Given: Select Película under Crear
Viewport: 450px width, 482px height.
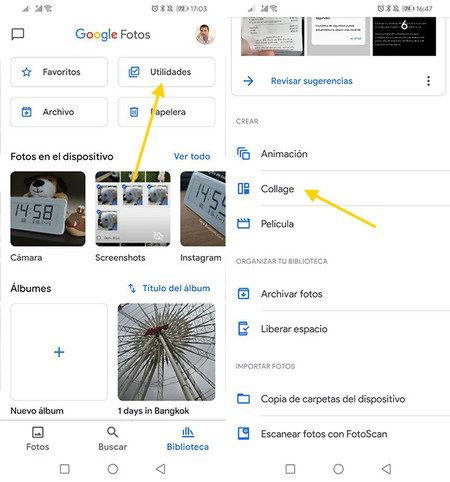Looking at the screenshot, I should tap(338, 224).
